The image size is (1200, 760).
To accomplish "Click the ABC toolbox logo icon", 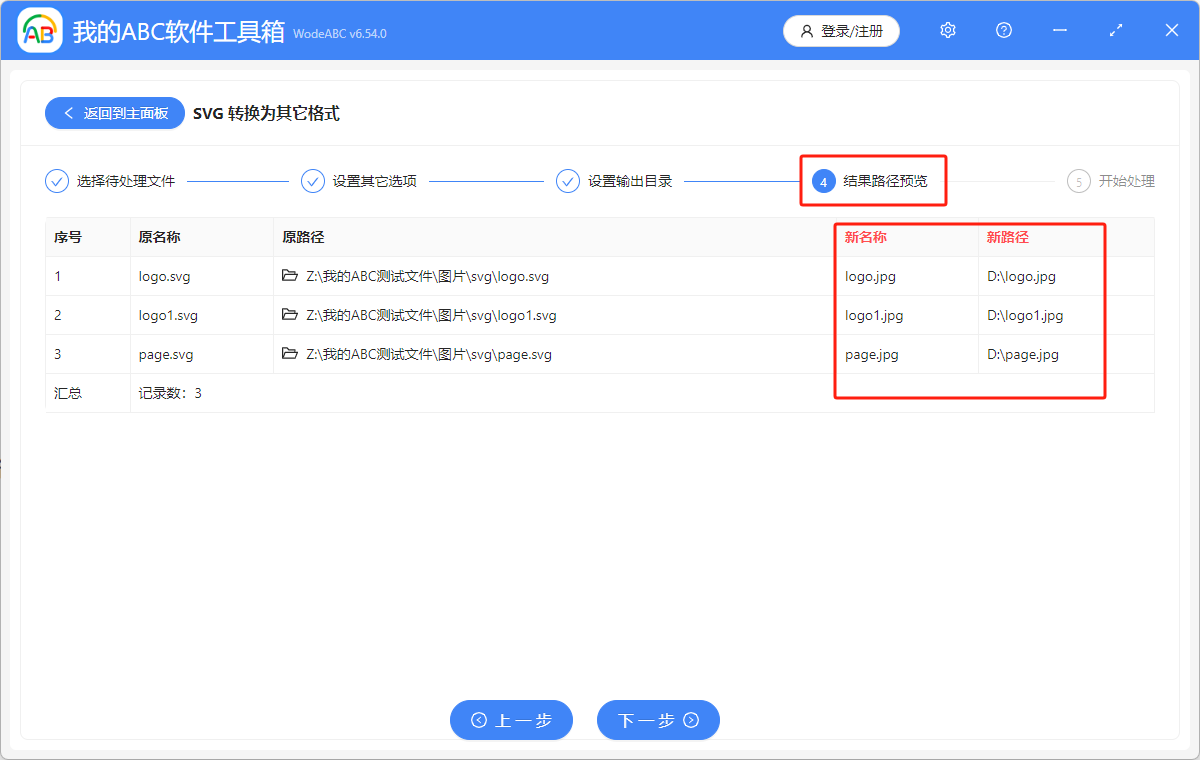I will (x=40, y=30).
